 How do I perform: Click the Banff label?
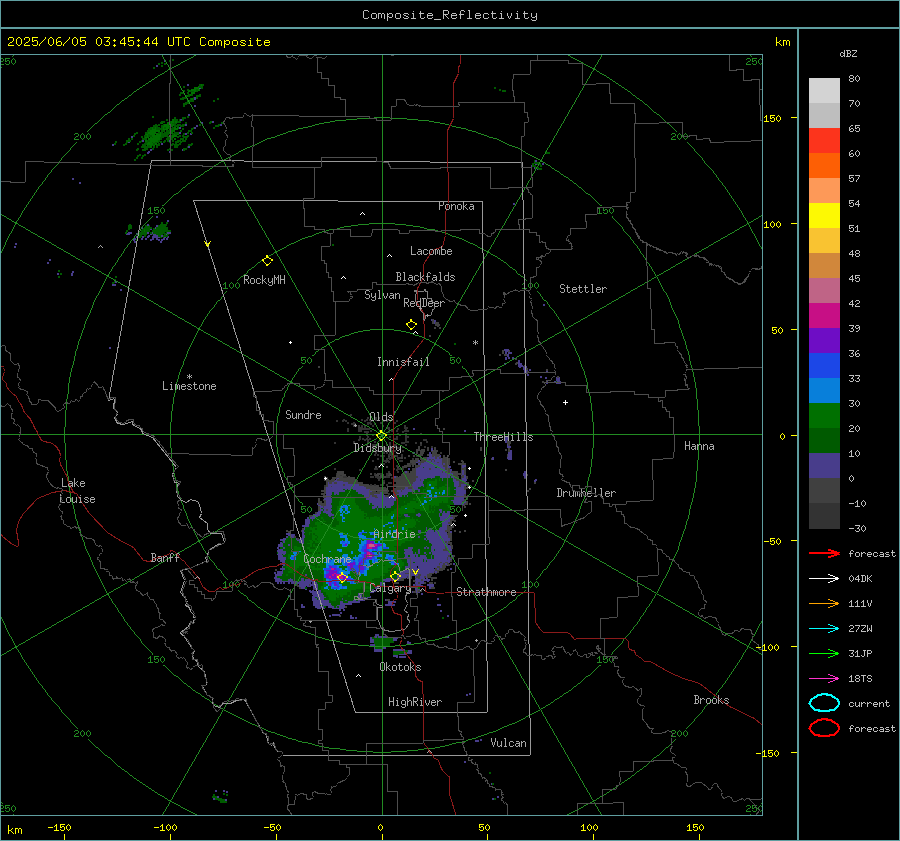pos(165,557)
